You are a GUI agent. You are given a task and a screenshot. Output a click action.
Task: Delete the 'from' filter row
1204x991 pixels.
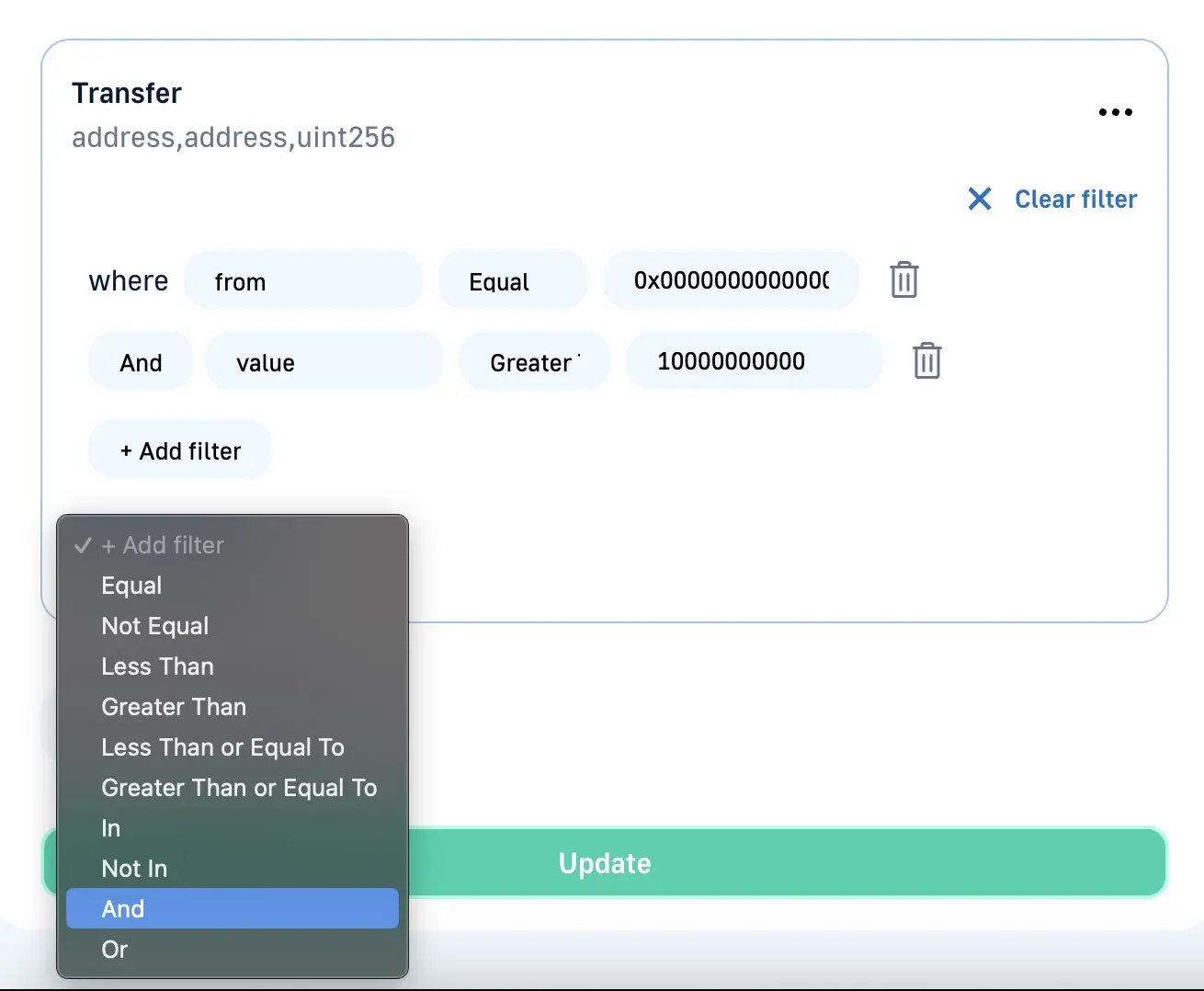[903, 280]
